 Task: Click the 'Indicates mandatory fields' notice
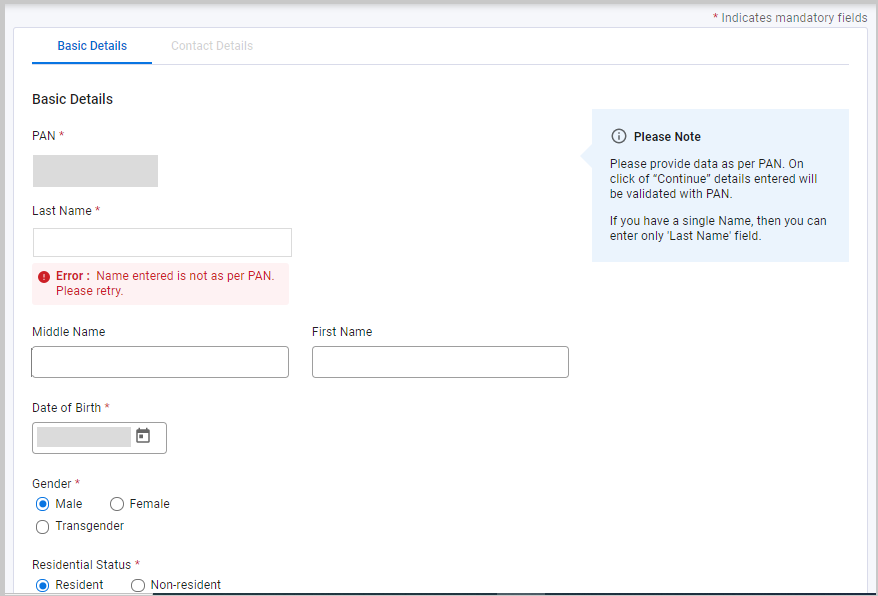tap(793, 18)
